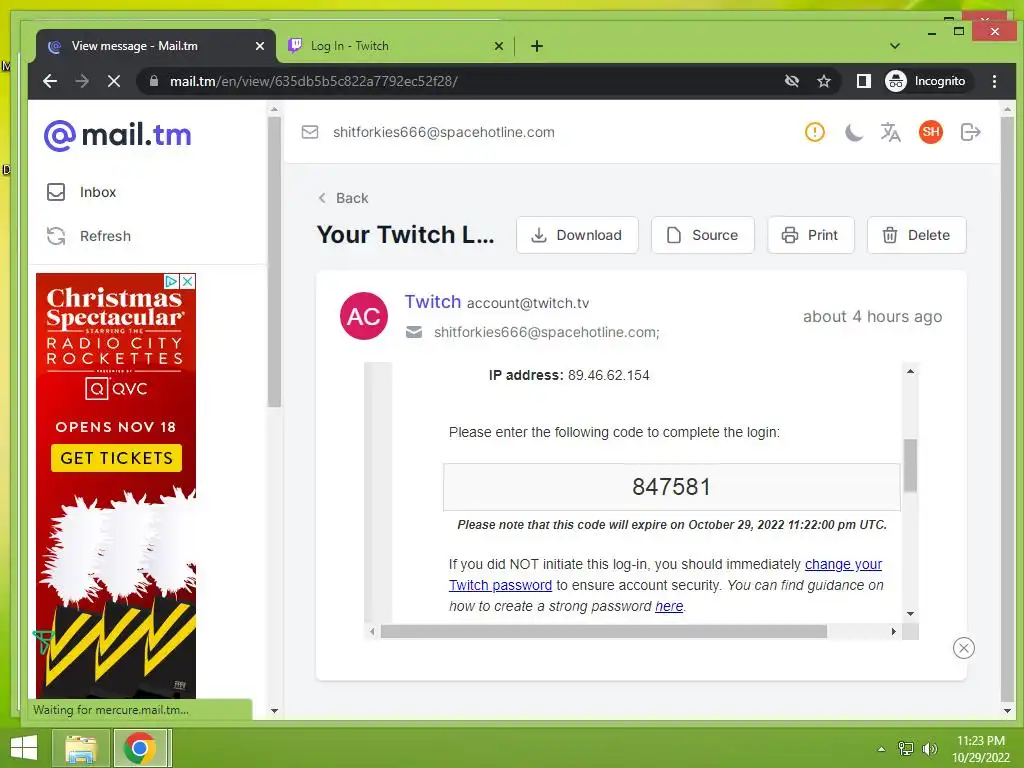Click the email body horizontal scrollbar thumb
The width and height of the screenshot is (1024, 768).
(x=603, y=632)
